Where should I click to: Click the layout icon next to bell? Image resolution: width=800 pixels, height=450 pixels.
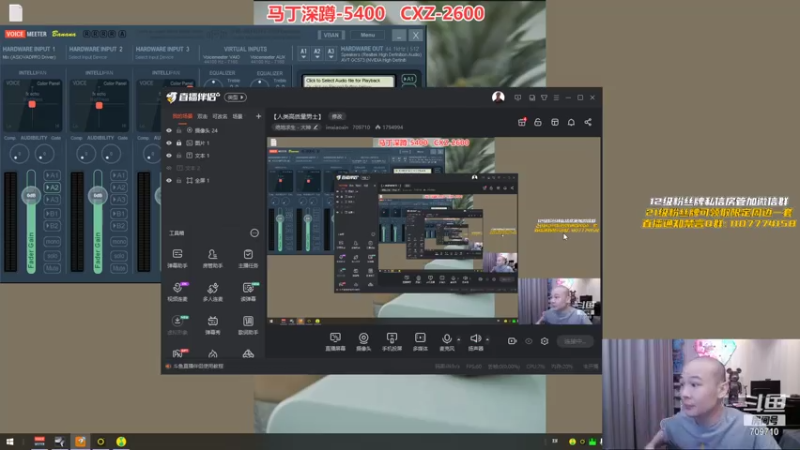(x=555, y=122)
